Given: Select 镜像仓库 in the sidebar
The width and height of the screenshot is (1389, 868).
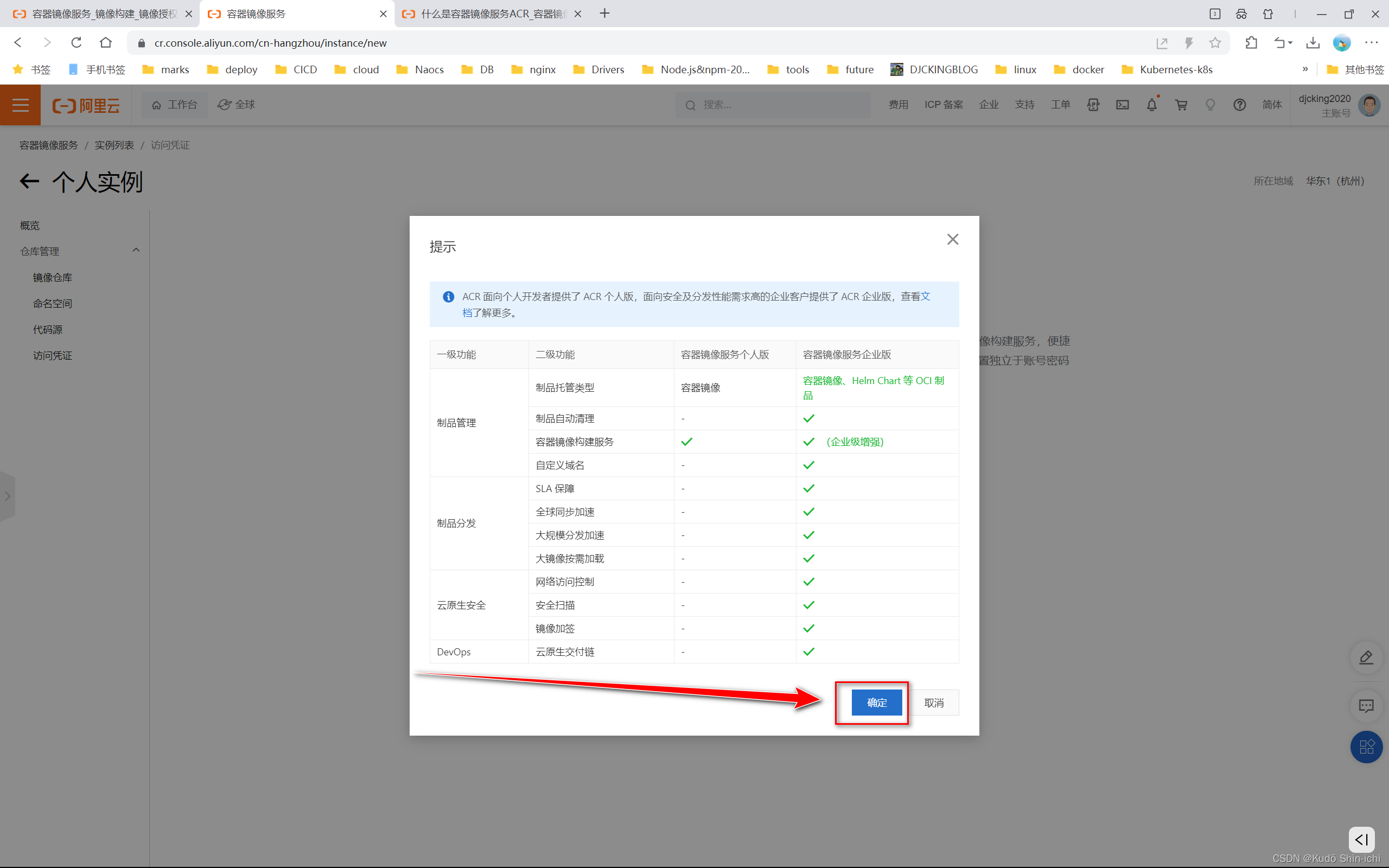Looking at the screenshot, I should 52,277.
